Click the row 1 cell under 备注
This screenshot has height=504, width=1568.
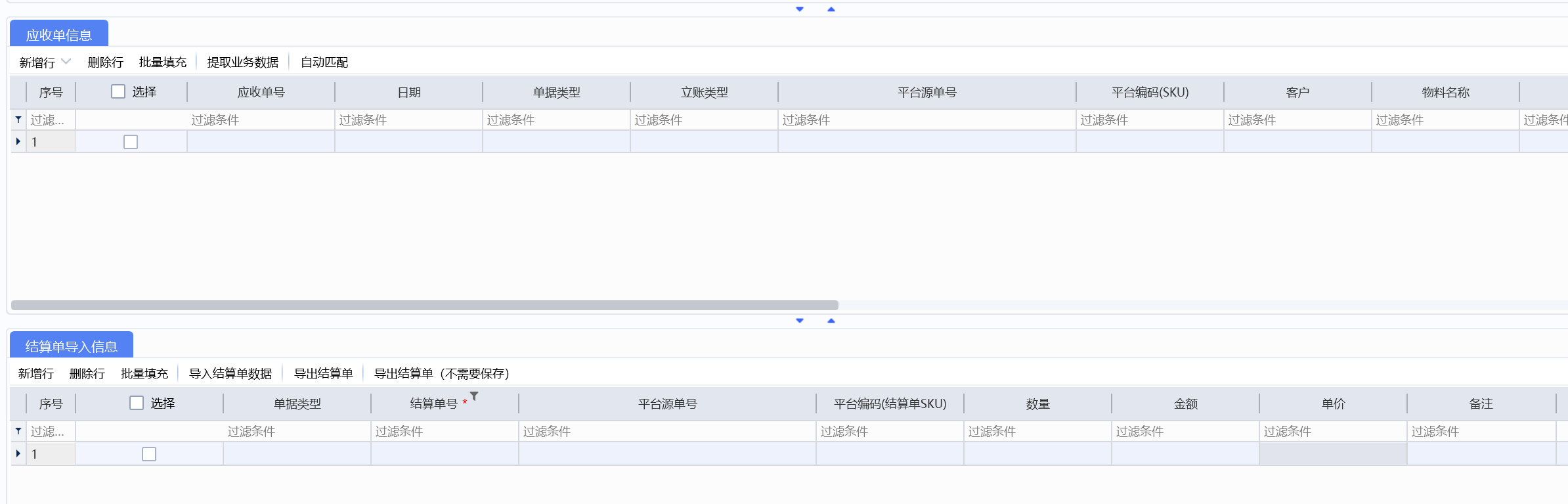click(1481, 453)
